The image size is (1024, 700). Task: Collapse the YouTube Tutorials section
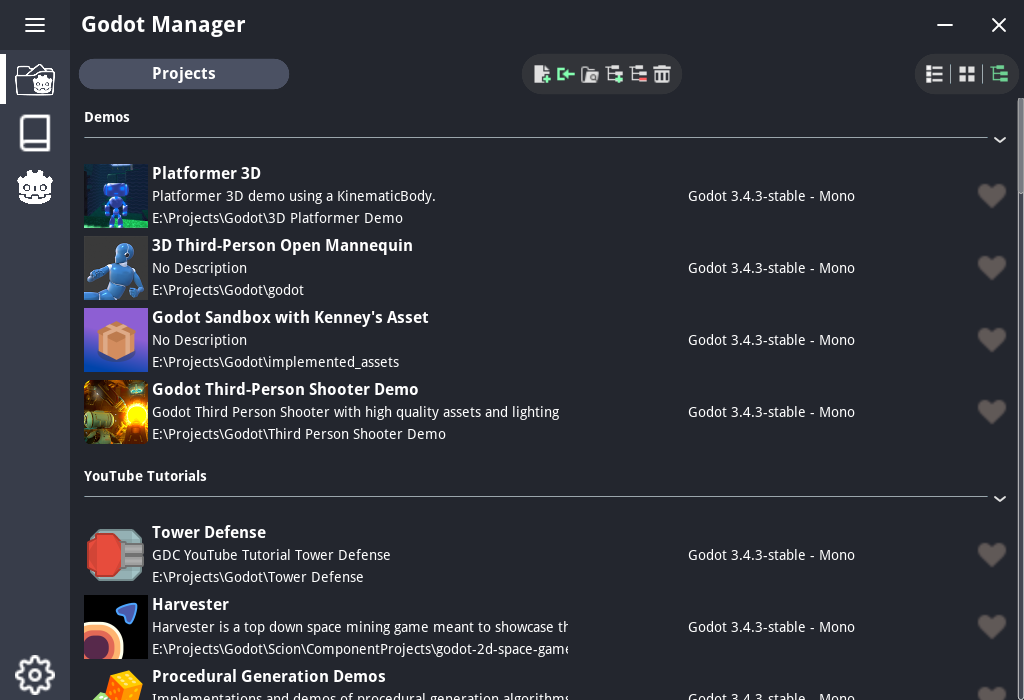tap(999, 498)
